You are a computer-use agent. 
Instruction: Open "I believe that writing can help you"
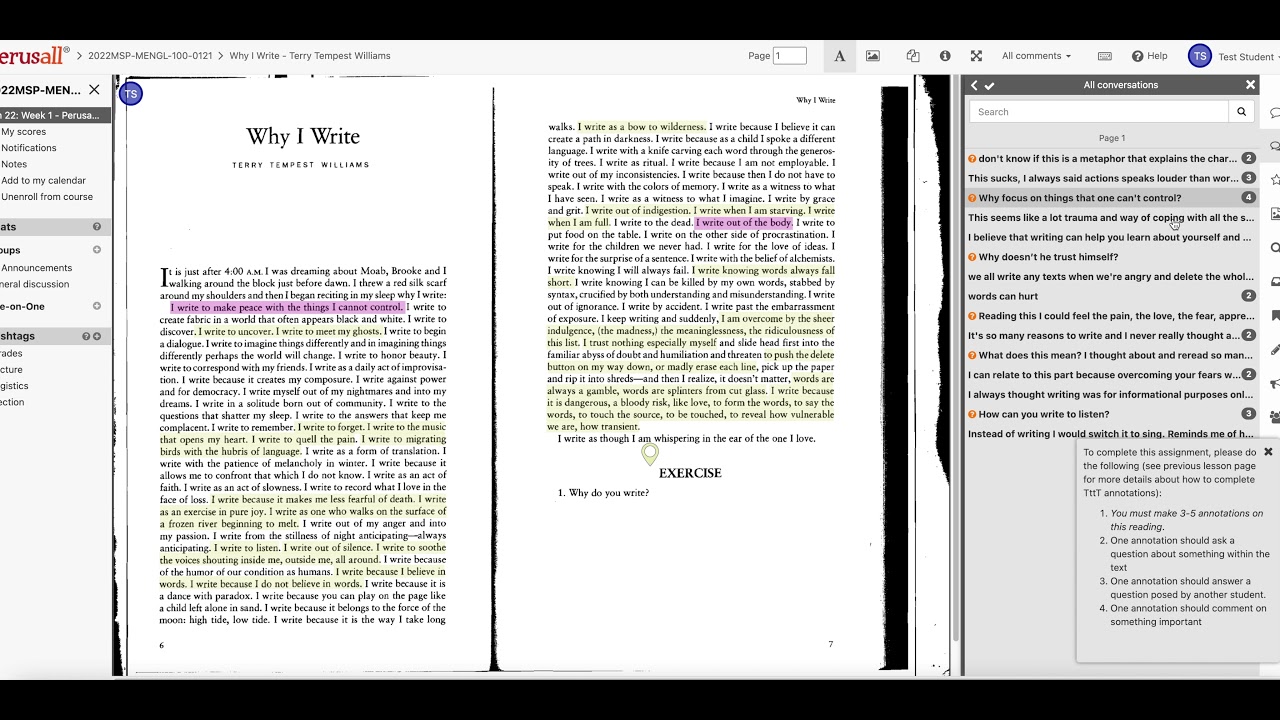tap(1111, 237)
